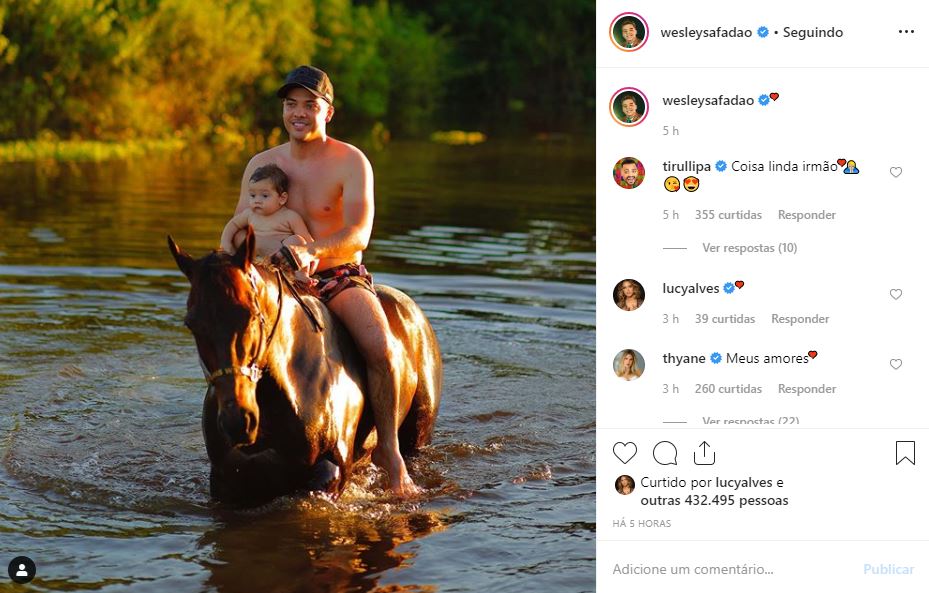Image resolution: width=929 pixels, height=593 pixels.
Task: Click the Seguindo following button
Action: pyautogui.click(x=812, y=32)
